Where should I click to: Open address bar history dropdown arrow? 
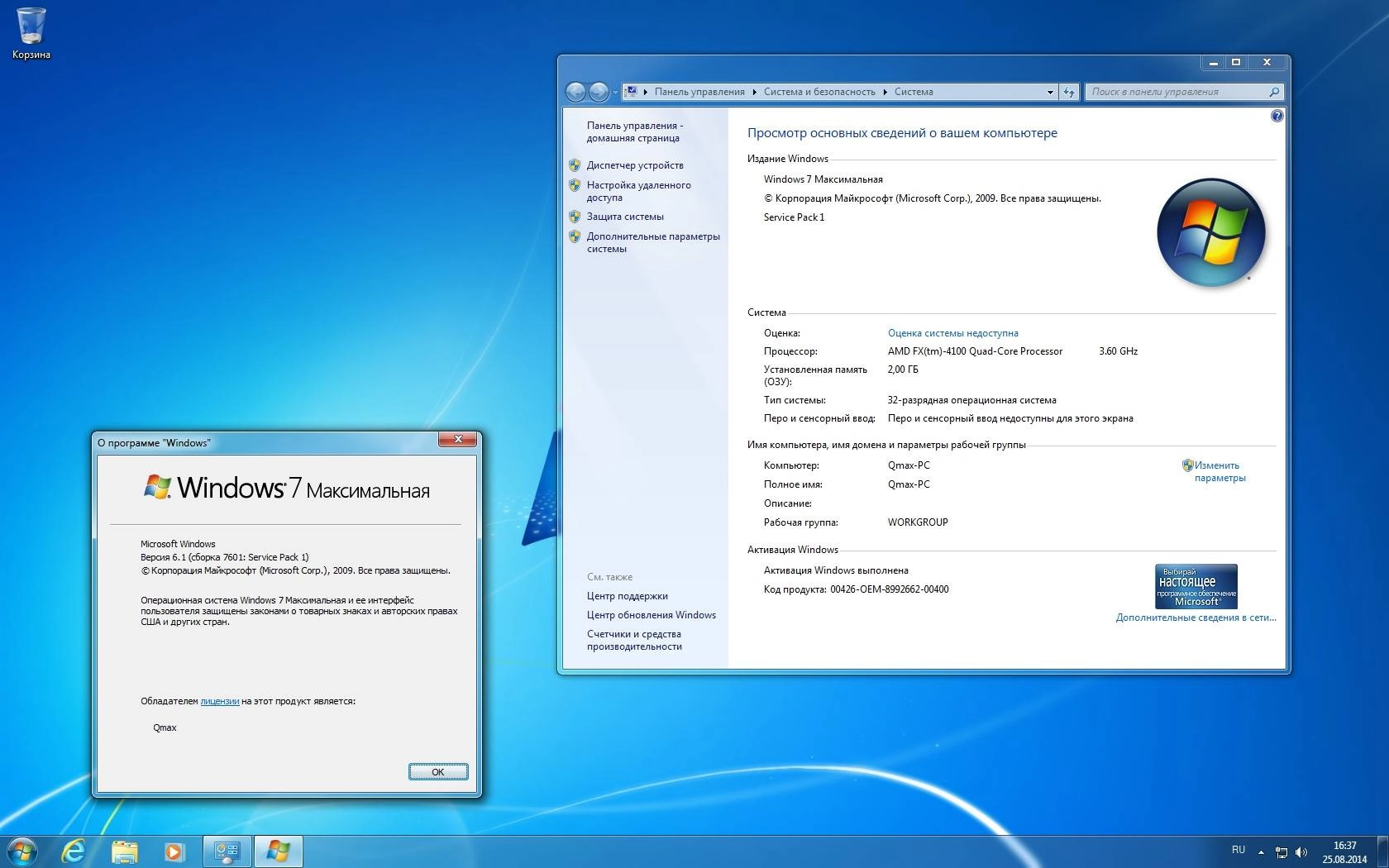[x=1050, y=92]
